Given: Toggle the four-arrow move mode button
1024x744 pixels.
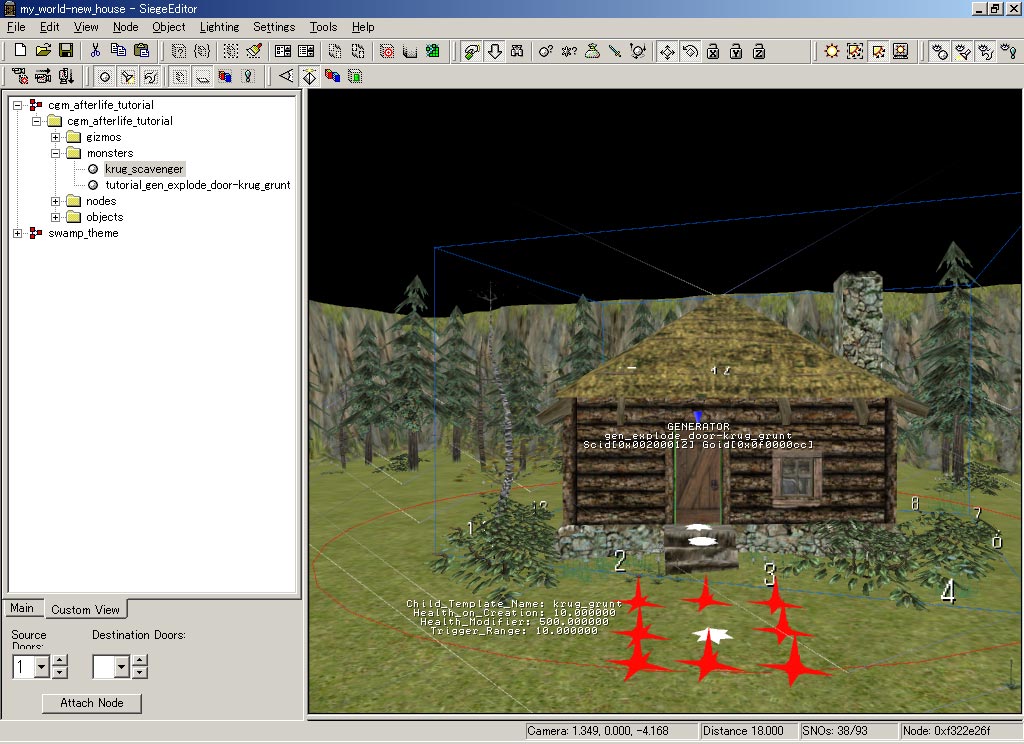Looking at the screenshot, I should click(x=667, y=51).
